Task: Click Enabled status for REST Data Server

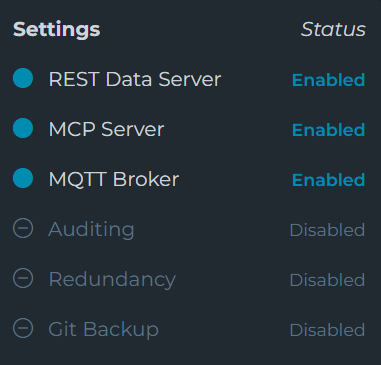Action: coord(328,80)
